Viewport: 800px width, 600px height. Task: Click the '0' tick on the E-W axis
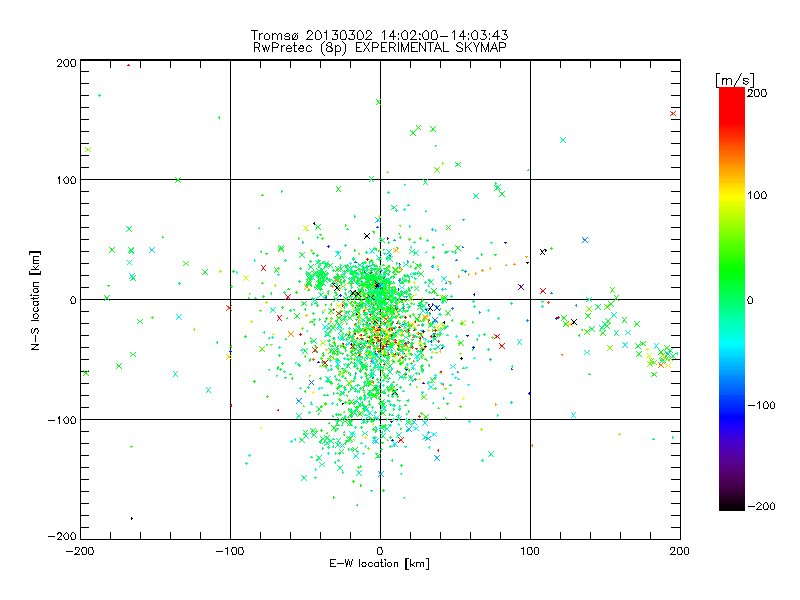(380, 551)
